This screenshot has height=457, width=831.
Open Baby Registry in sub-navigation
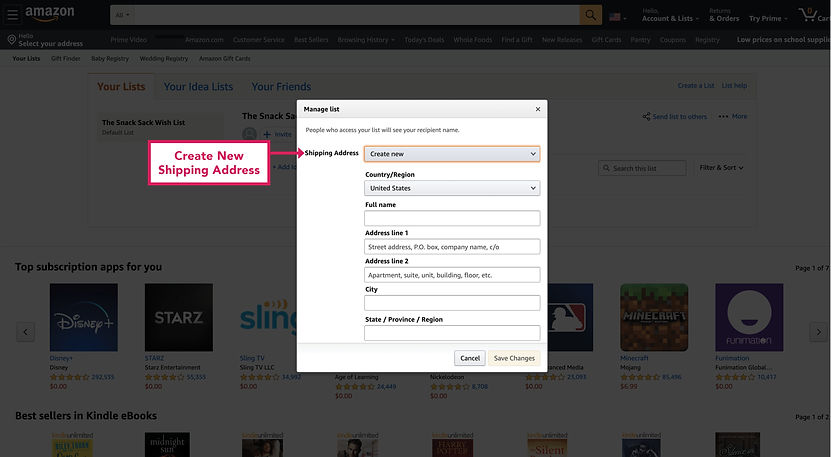click(x=110, y=58)
